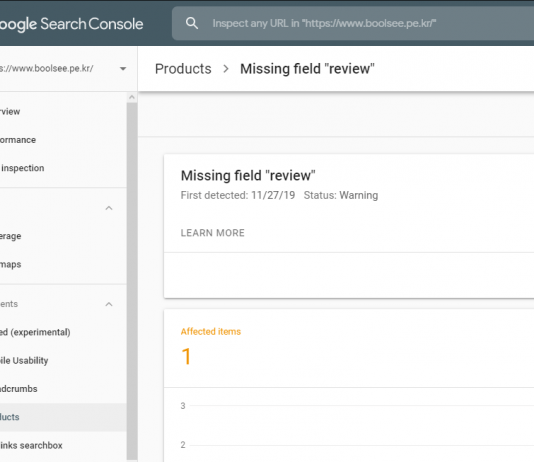The height and width of the screenshot is (462, 534).
Task: Click the sidebar scrollbar up arrow
Action: 132,98
